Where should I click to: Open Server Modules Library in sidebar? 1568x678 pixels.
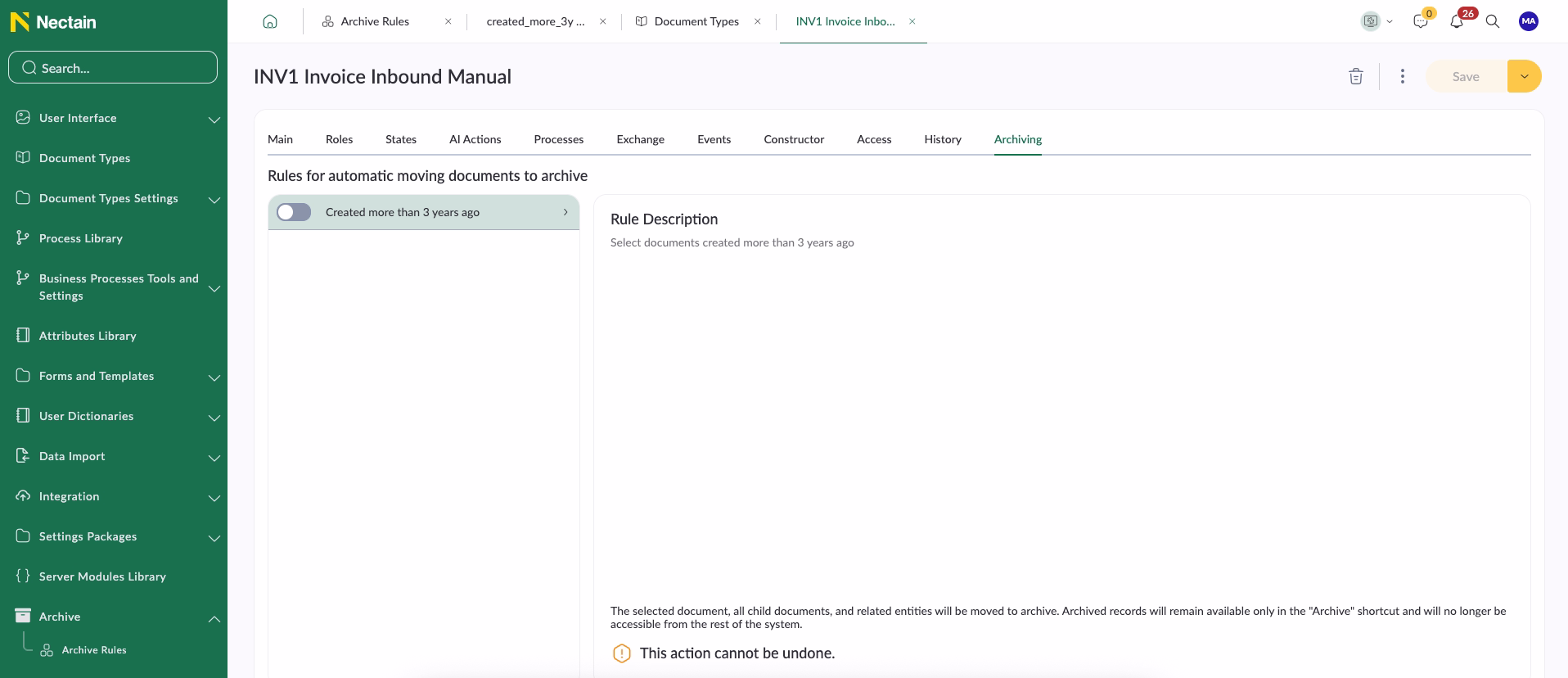pyautogui.click(x=102, y=576)
